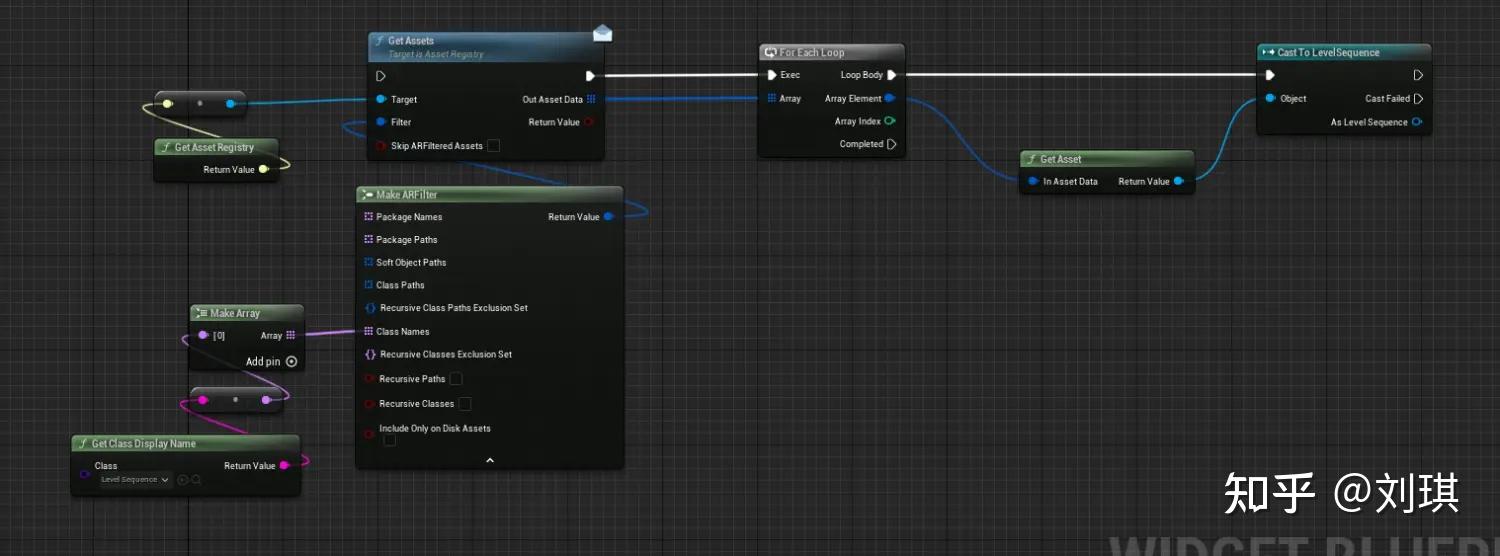1500x556 pixels.
Task: Select Get Class Display Name node title
Action: (144, 443)
